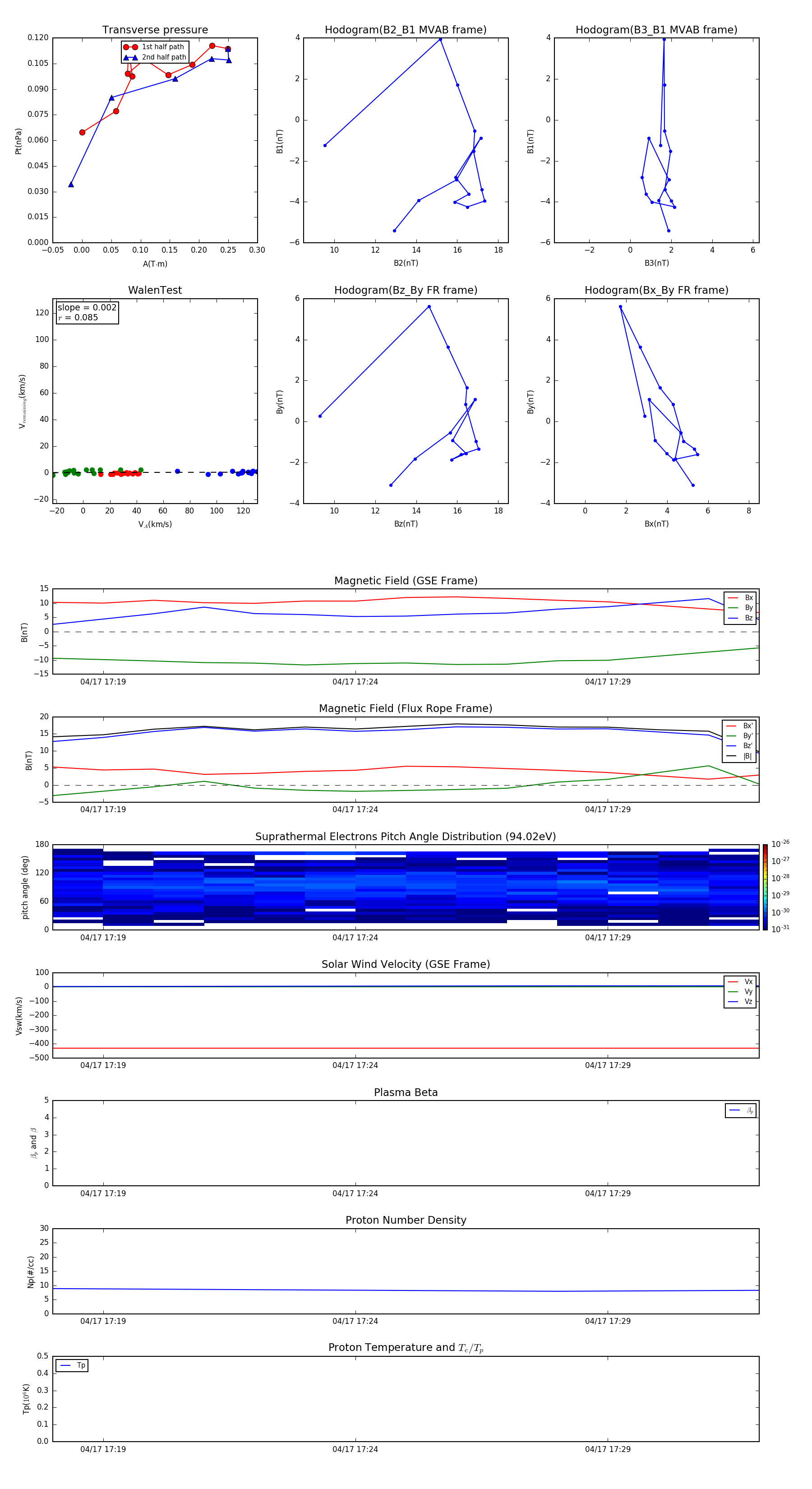Image resolution: width=812 pixels, height=1489 pixels.
Task: Click the 'Magnetic Field (GSE Frame)' title
Action: coord(406,581)
